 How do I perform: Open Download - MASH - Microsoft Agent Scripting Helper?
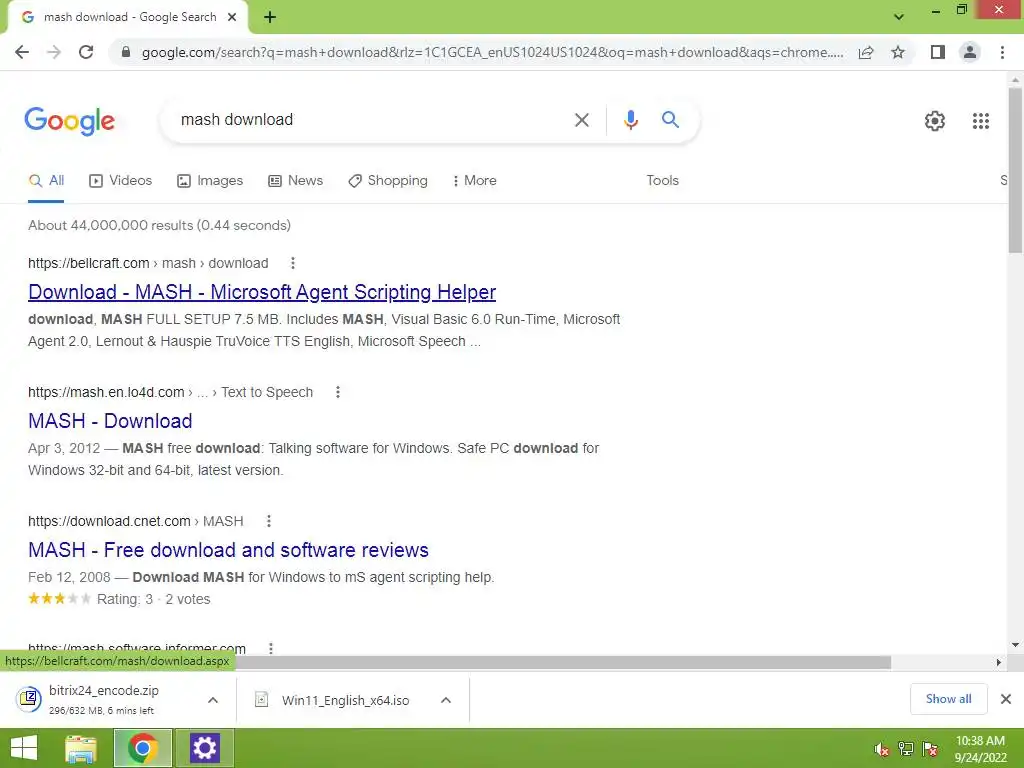tap(262, 292)
